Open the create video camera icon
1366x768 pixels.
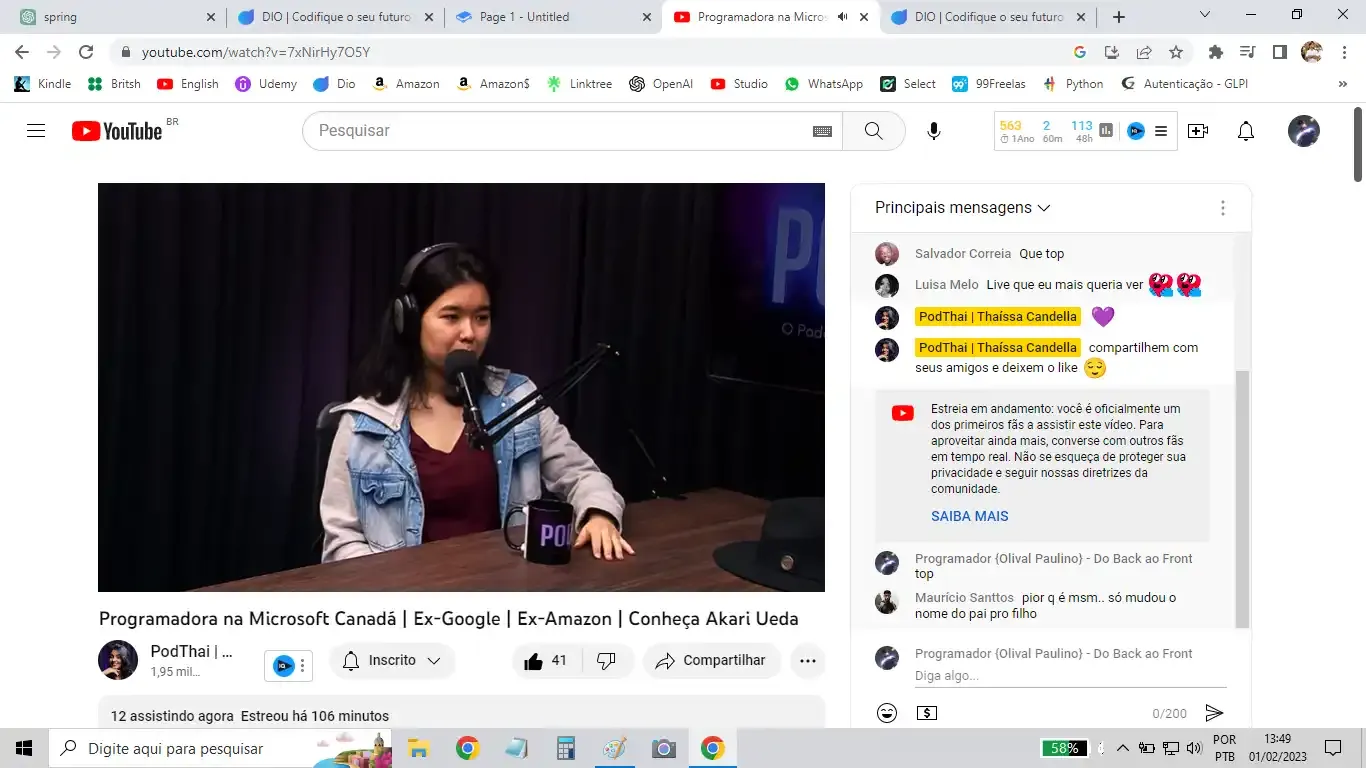point(1197,131)
